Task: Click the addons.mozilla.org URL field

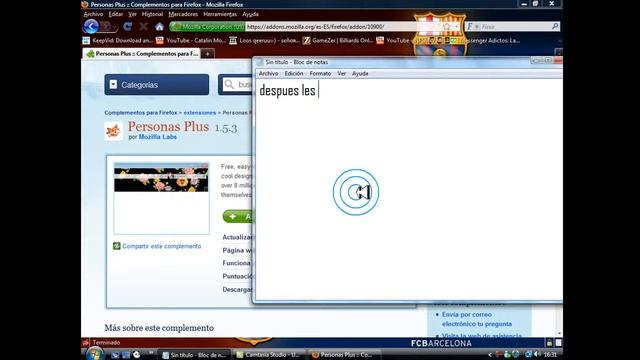Action: click(x=343, y=27)
